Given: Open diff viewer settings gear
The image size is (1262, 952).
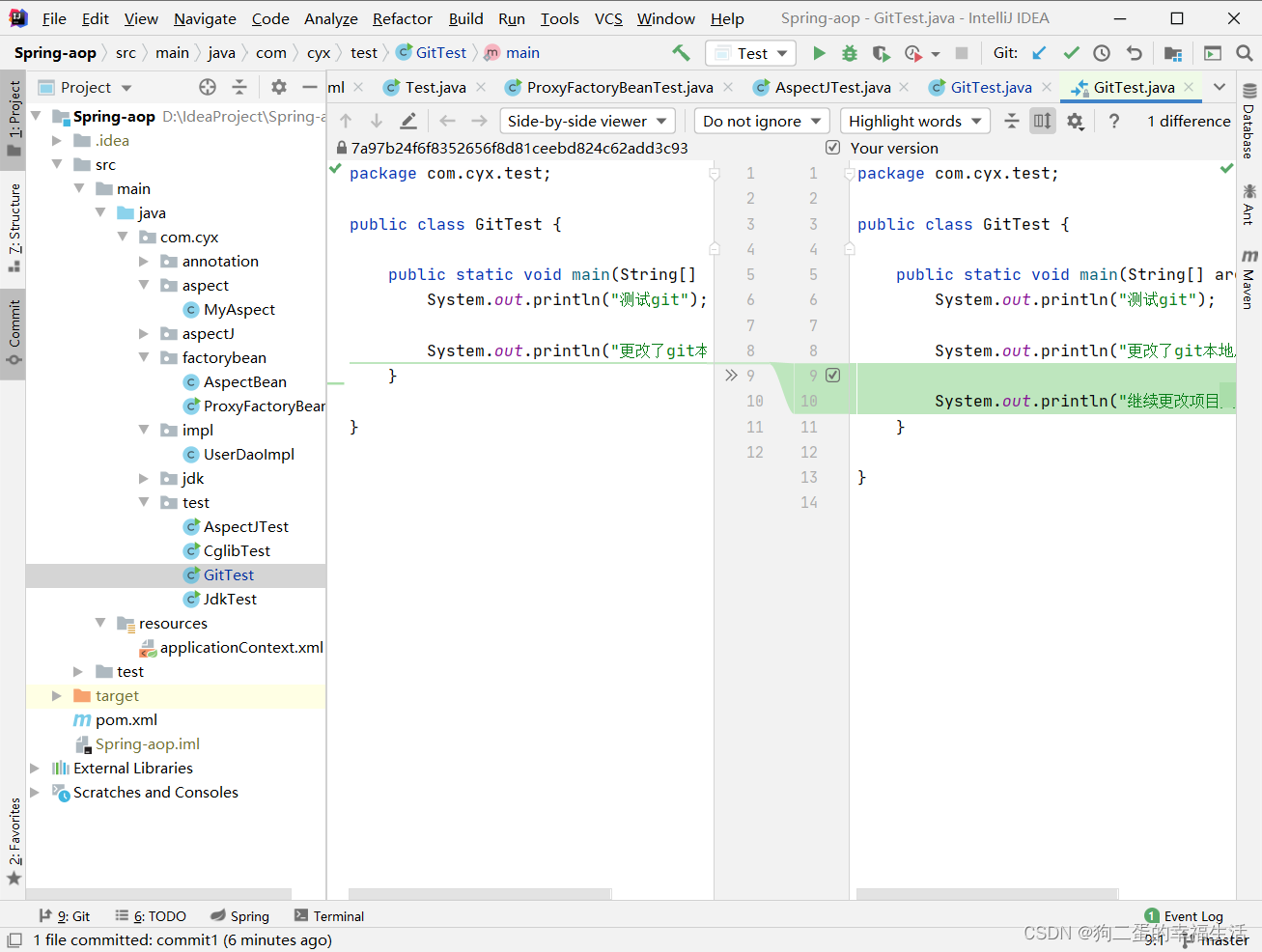Looking at the screenshot, I should [x=1075, y=121].
